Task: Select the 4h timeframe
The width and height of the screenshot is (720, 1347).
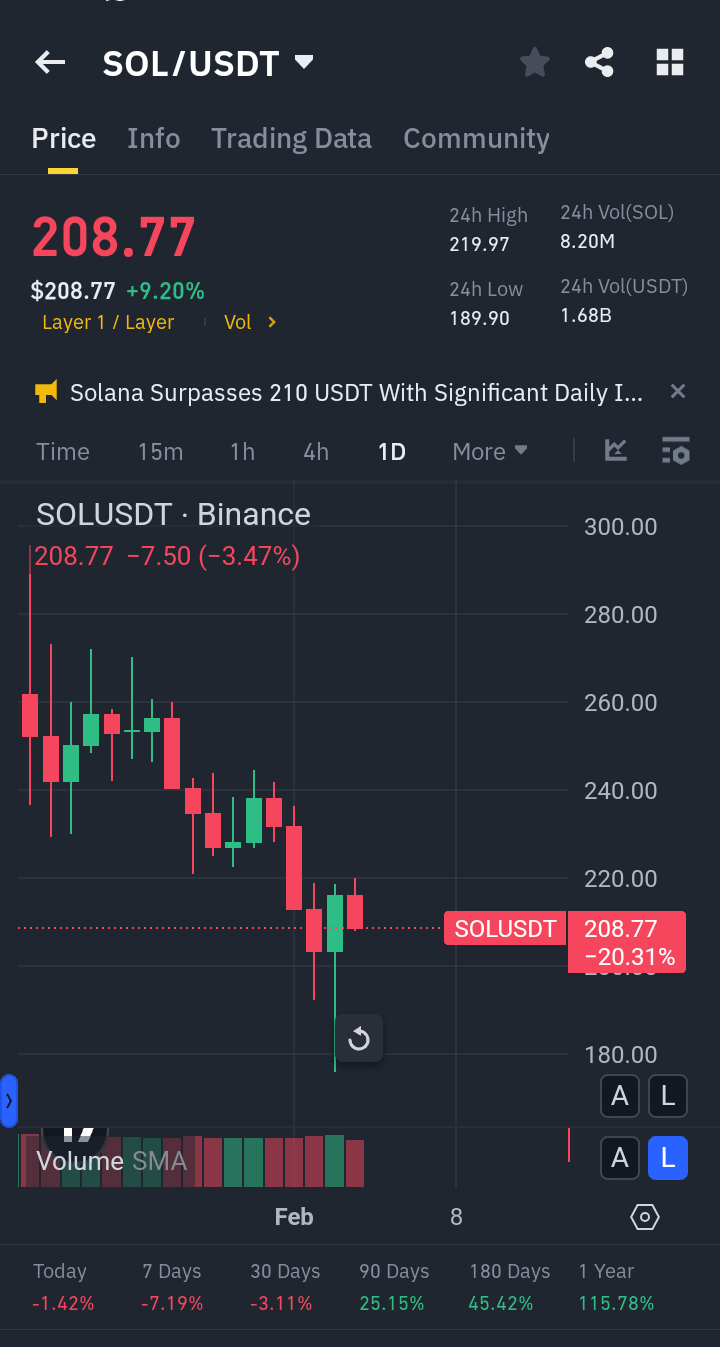Action: (x=316, y=452)
